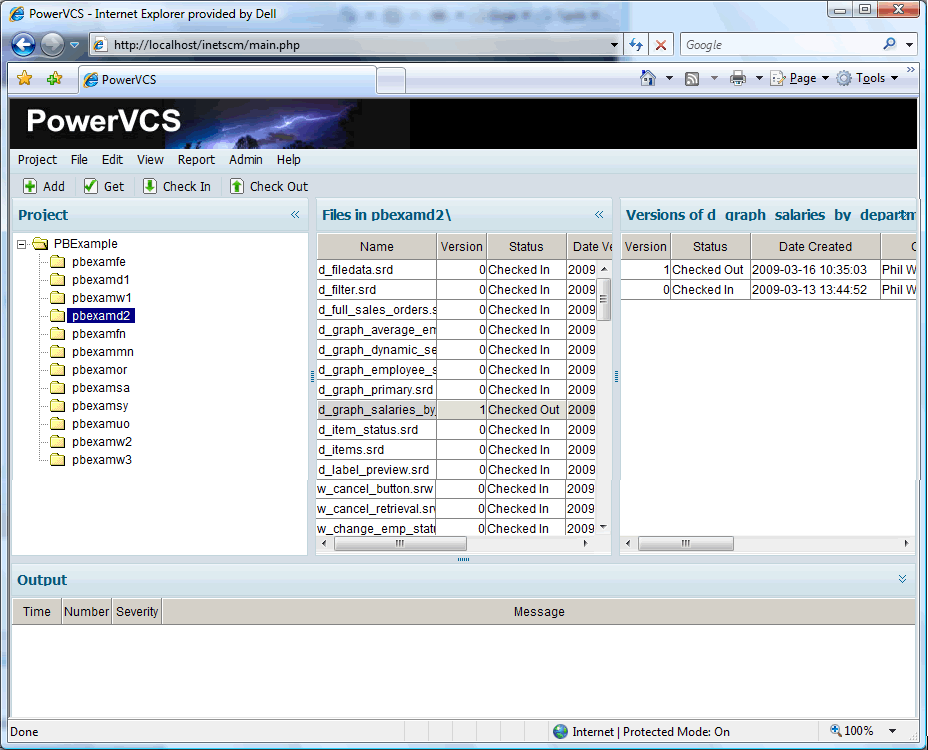Open the File menu
Image resolution: width=928 pixels, height=750 pixels.
pos(79,160)
